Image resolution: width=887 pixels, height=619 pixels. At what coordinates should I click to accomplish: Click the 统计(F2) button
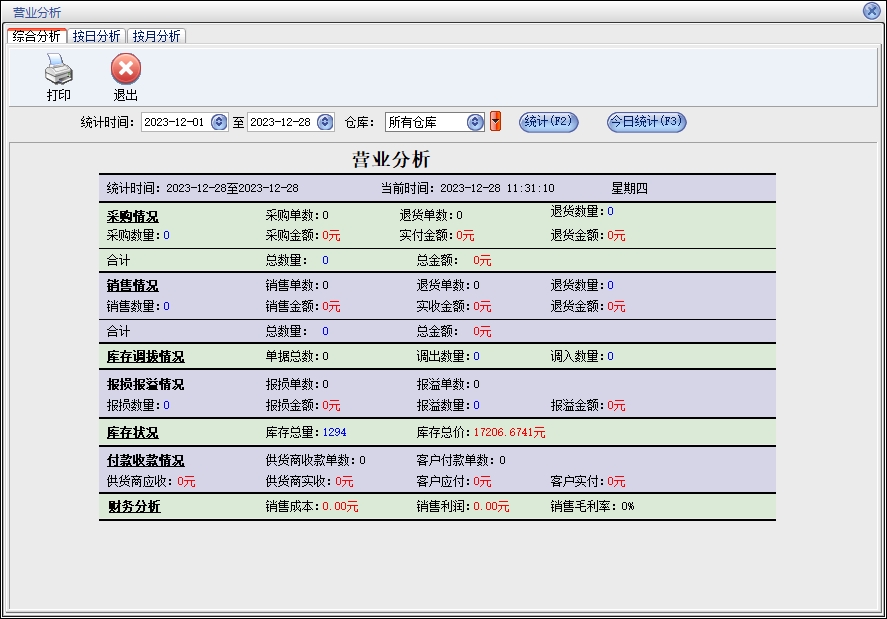[x=548, y=122]
